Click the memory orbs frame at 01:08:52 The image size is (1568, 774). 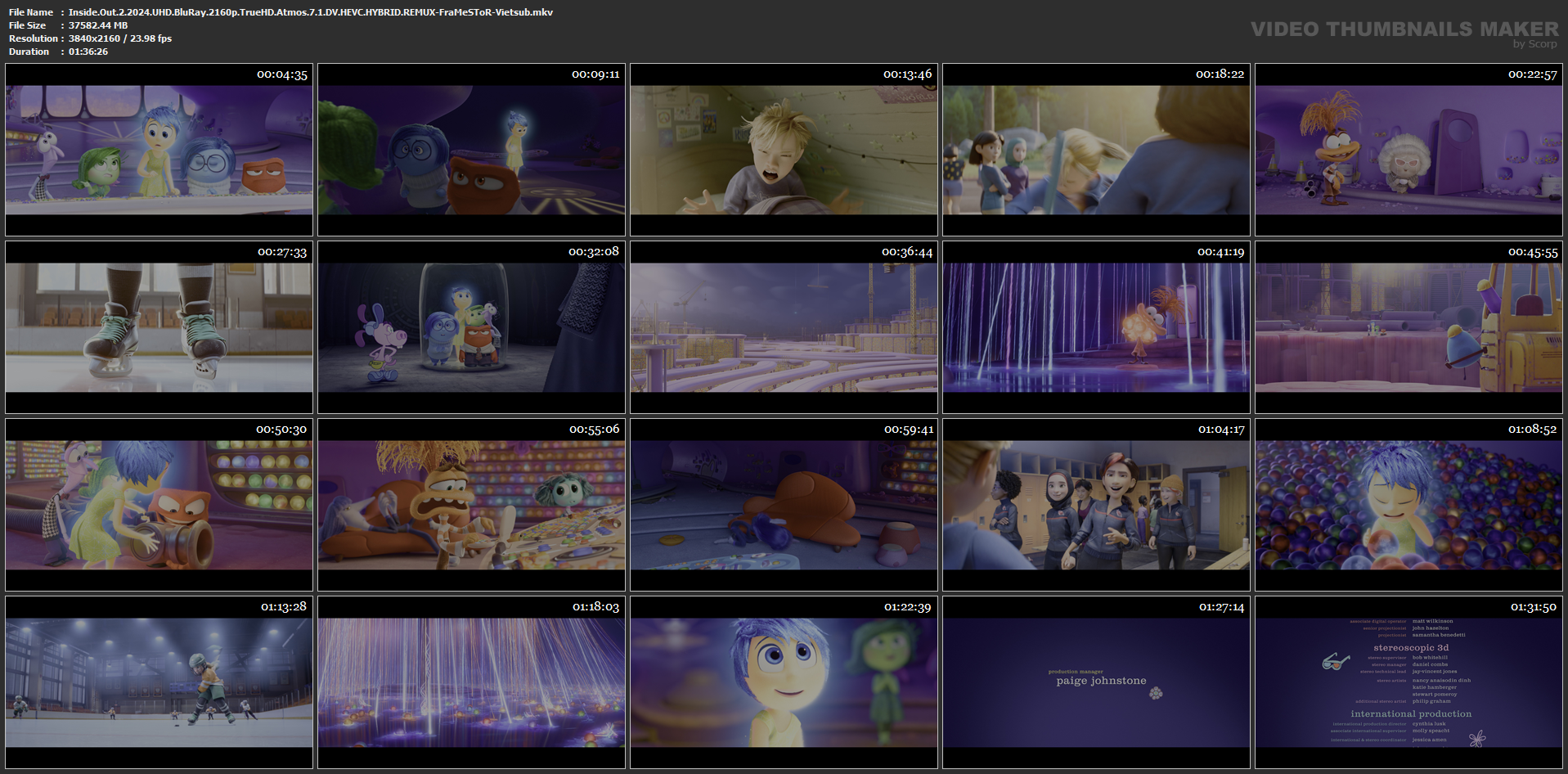click(1409, 505)
